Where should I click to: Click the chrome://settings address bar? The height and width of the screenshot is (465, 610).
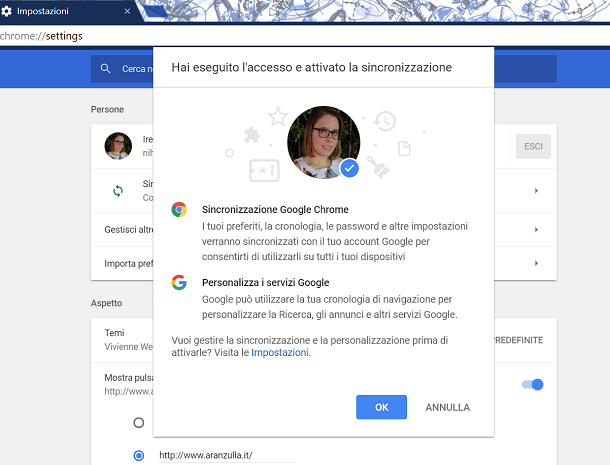click(x=303, y=36)
